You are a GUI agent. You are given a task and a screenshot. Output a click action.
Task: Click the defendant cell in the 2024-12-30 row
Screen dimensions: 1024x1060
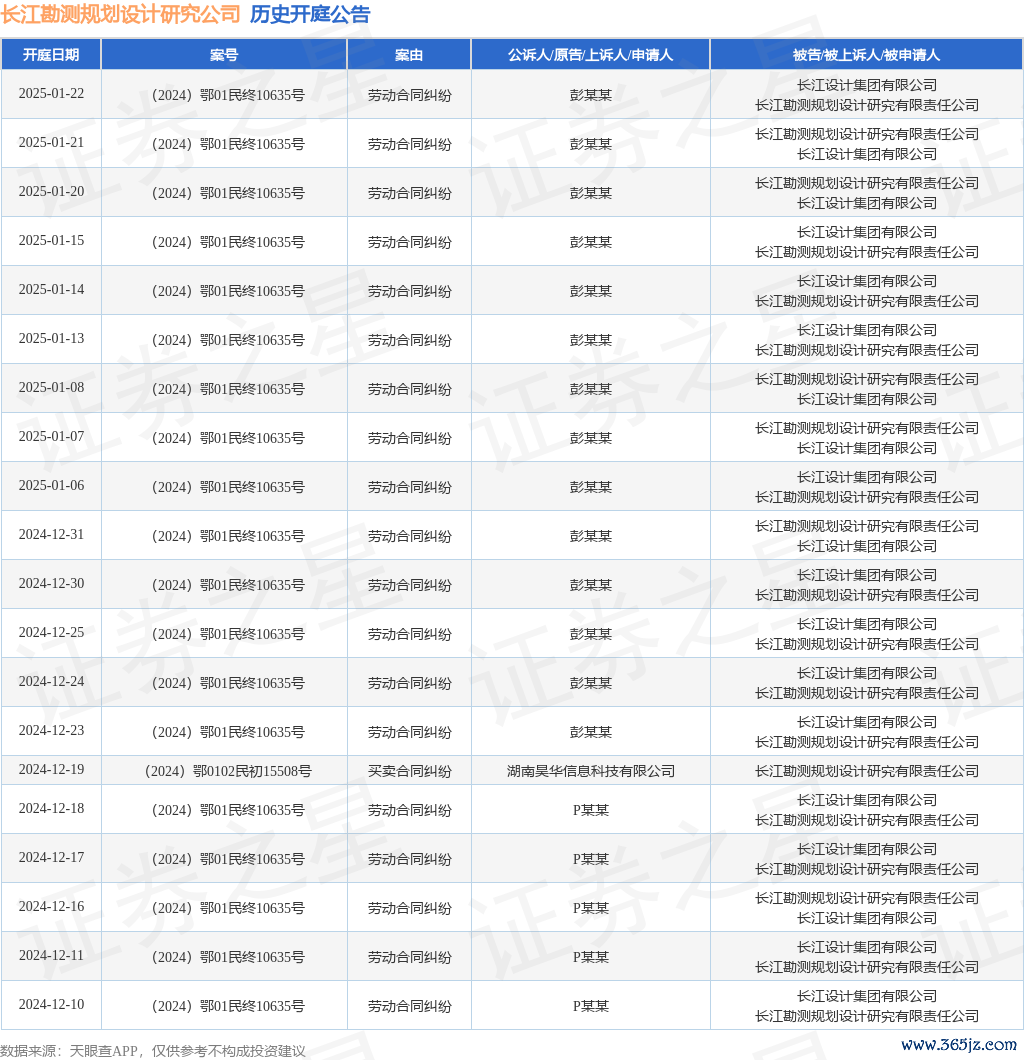(867, 585)
